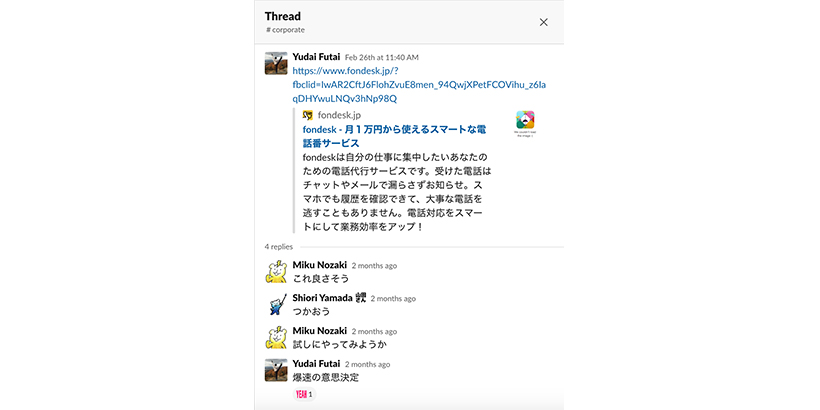This screenshot has width=820, height=410.
Task: Click the 4 replies divider label
Action: (279, 247)
